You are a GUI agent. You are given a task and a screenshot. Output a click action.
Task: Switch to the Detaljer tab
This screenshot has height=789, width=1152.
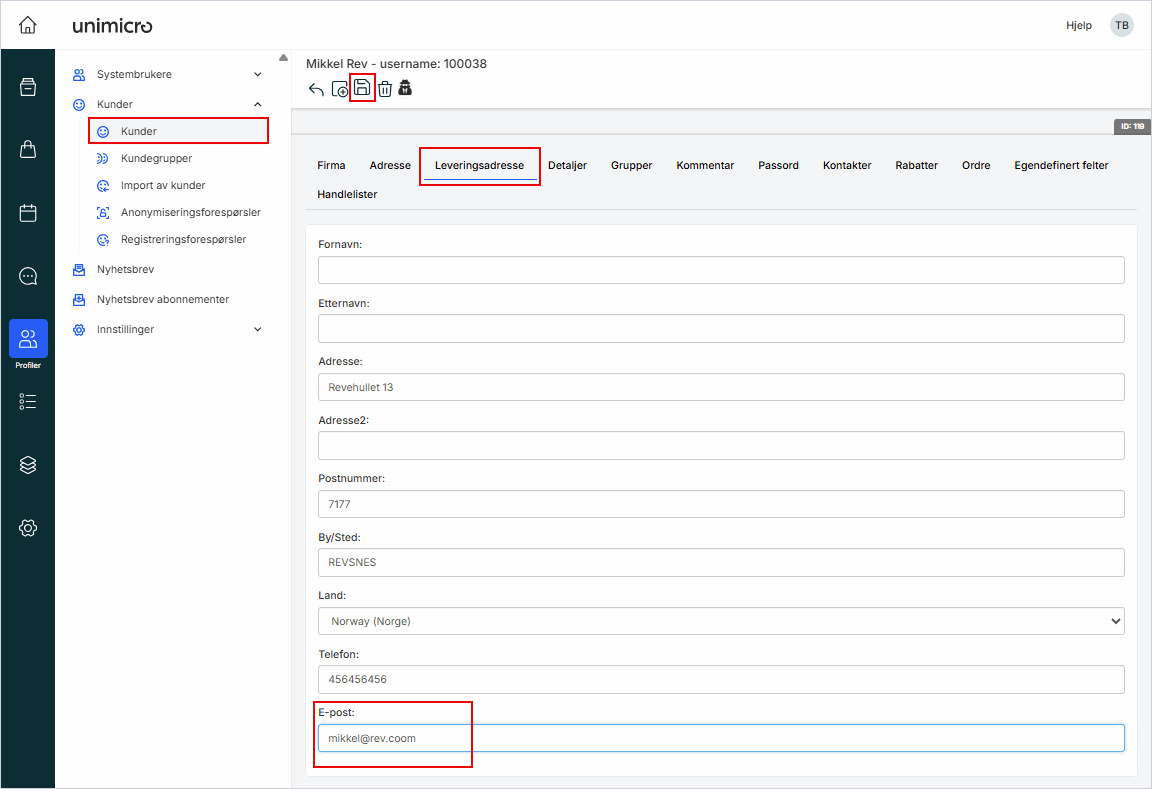(x=567, y=166)
